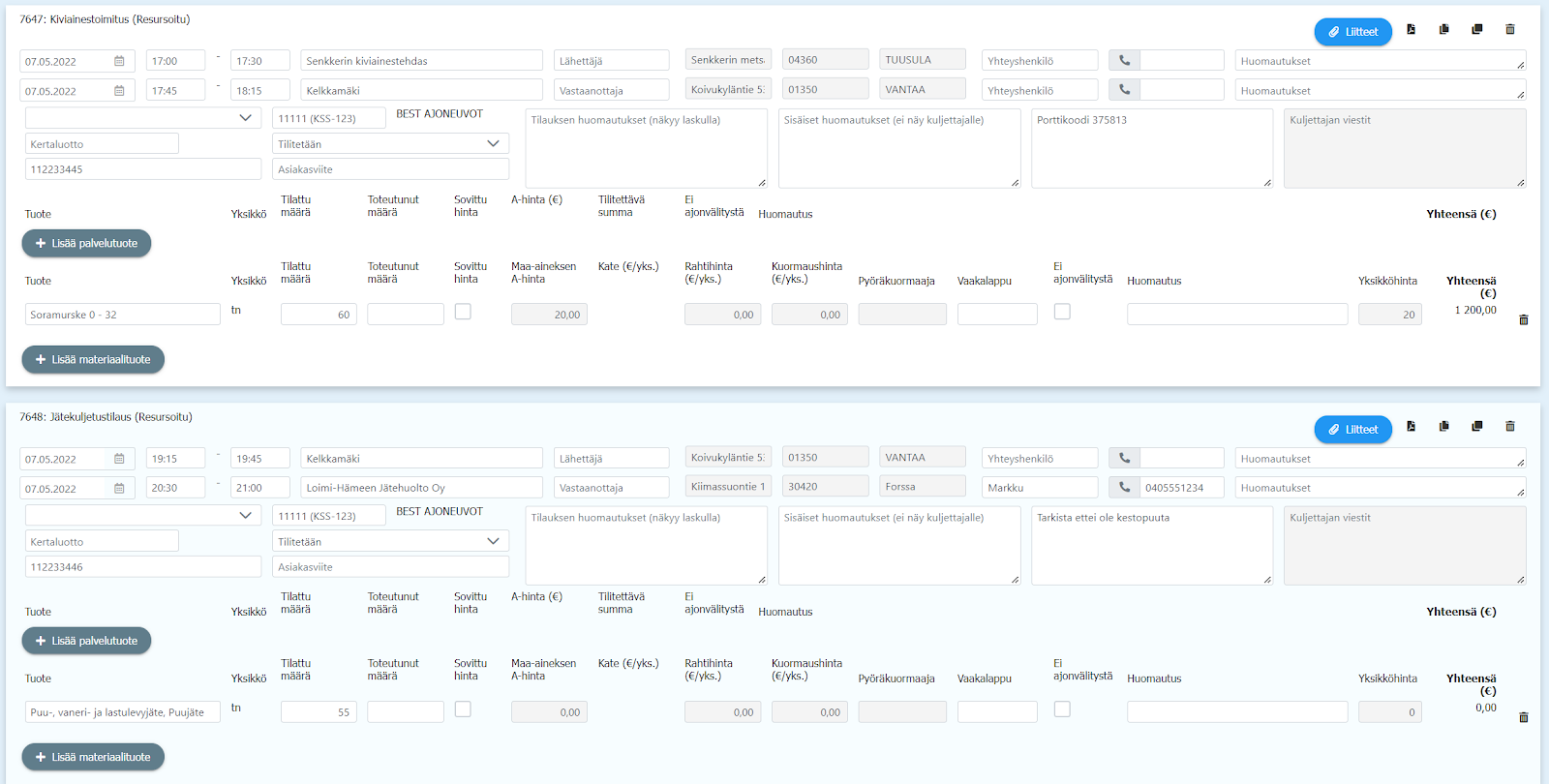Click PDF export icon for order 7647
This screenshot has height=784, width=1549.
pyautogui.click(x=1411, y=30)
